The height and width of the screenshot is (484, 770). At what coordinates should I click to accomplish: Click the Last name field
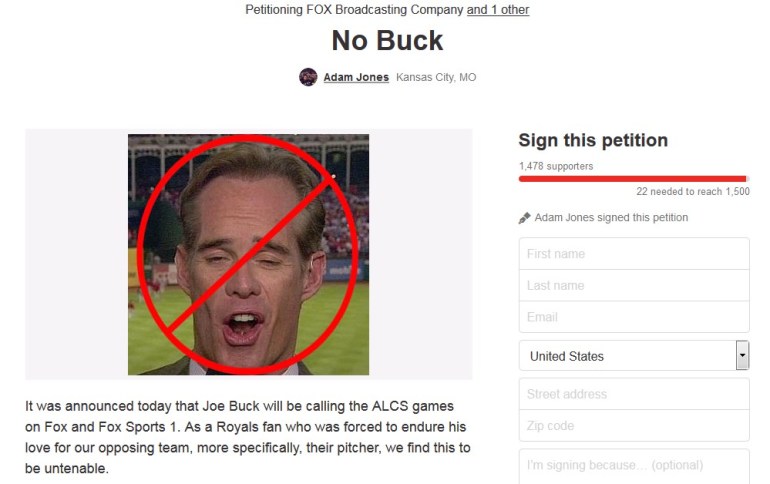pyautogui.click(x=634, y=285)
